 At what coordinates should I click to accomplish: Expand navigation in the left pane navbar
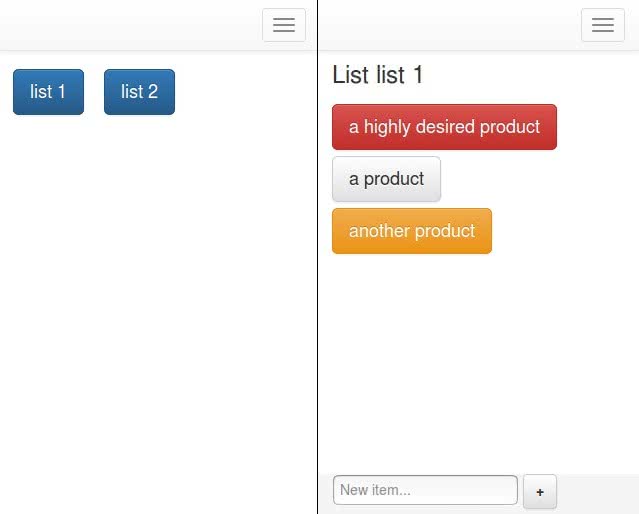[x=284, y=25]
